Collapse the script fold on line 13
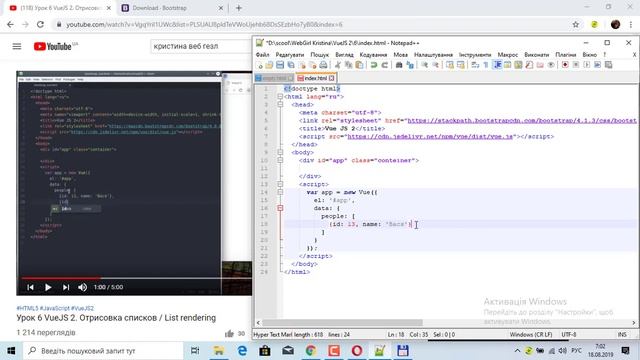The width and height of the screenshot is (640, 360). click(280, 184)
